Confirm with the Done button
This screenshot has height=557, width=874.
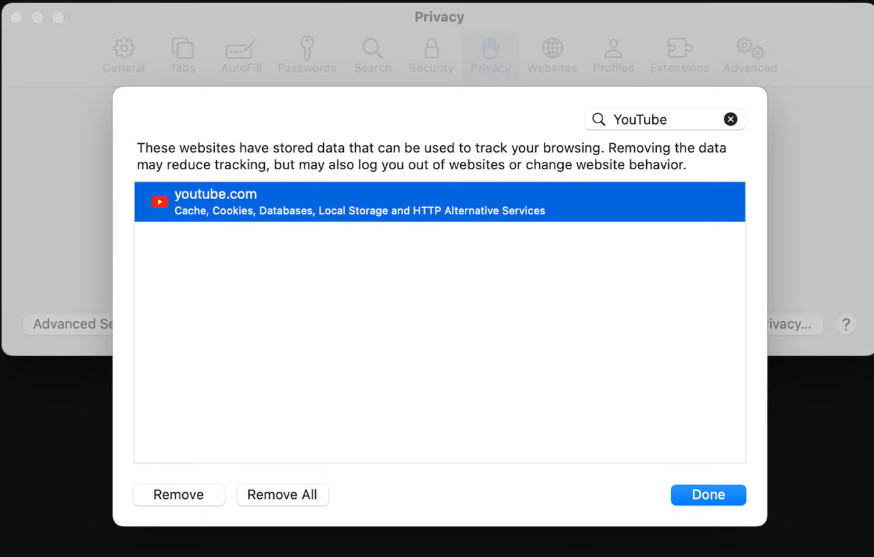click(x=708, y=495)
